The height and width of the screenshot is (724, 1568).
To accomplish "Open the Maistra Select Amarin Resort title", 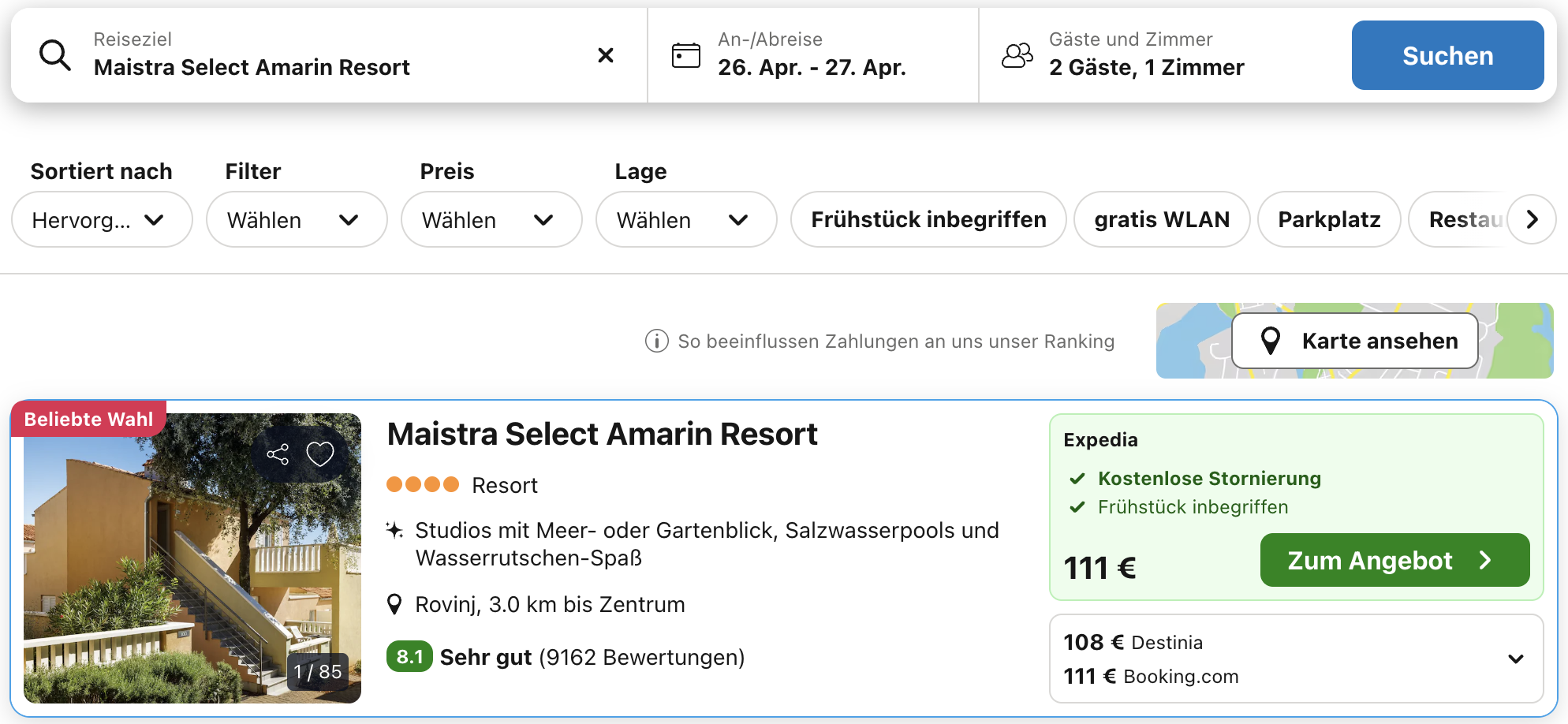I will click(x=602, y=435).
